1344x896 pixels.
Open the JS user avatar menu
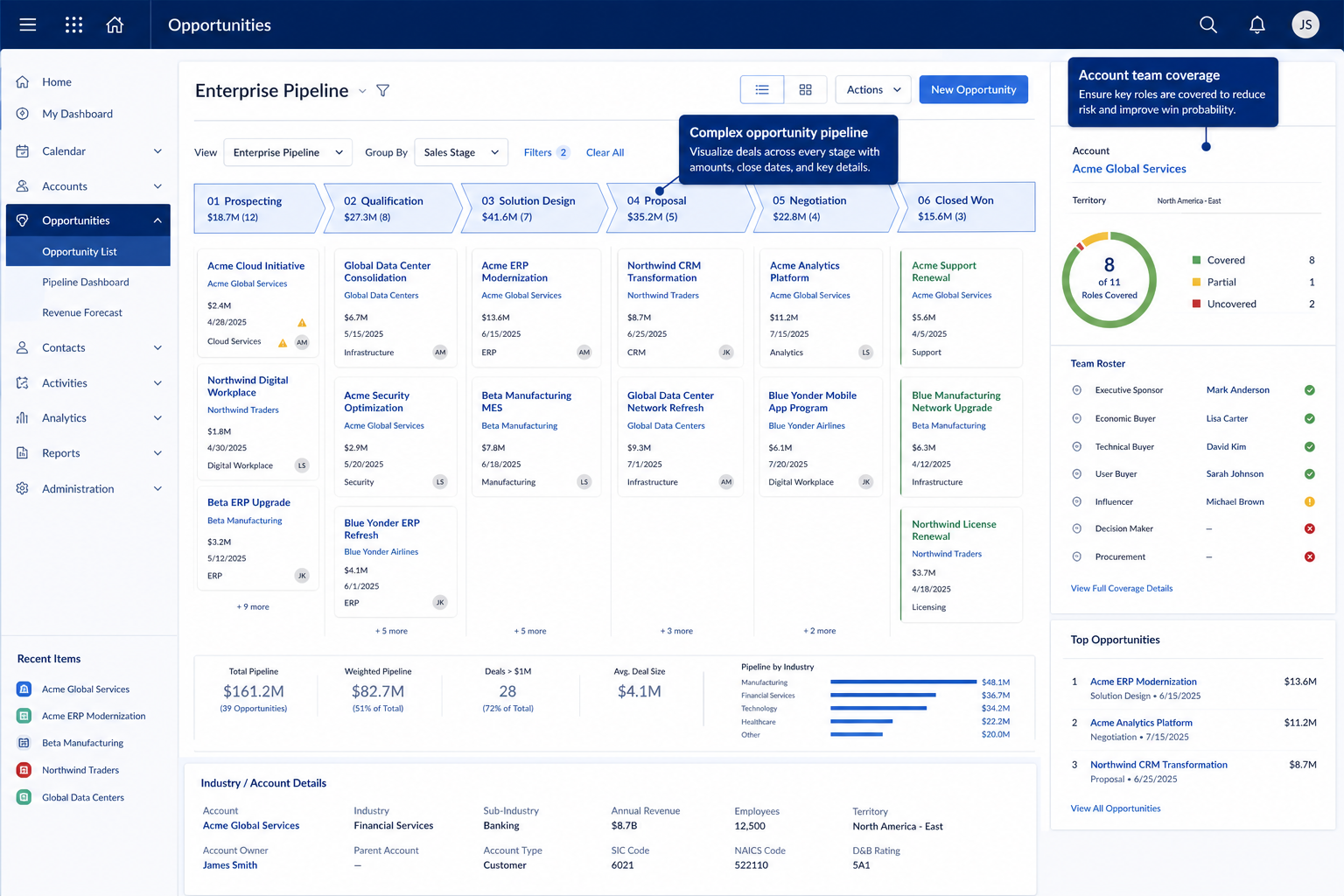point(1305,24)
